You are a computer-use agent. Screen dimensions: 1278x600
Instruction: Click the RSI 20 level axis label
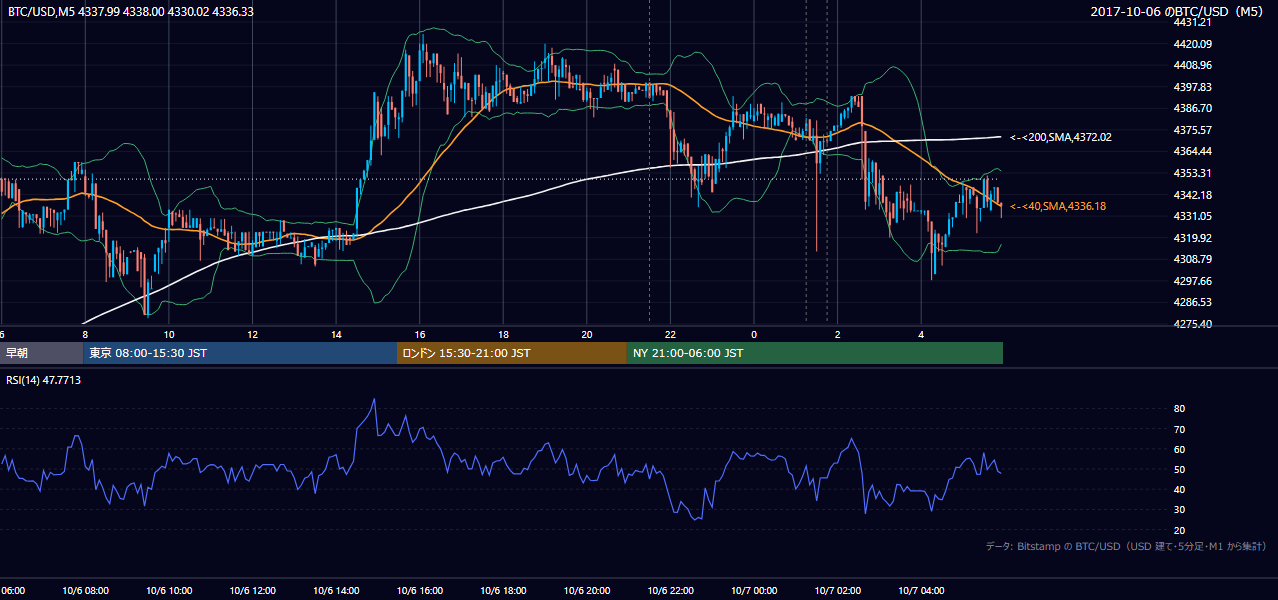pyautogui.click(x=1179, y=530)
